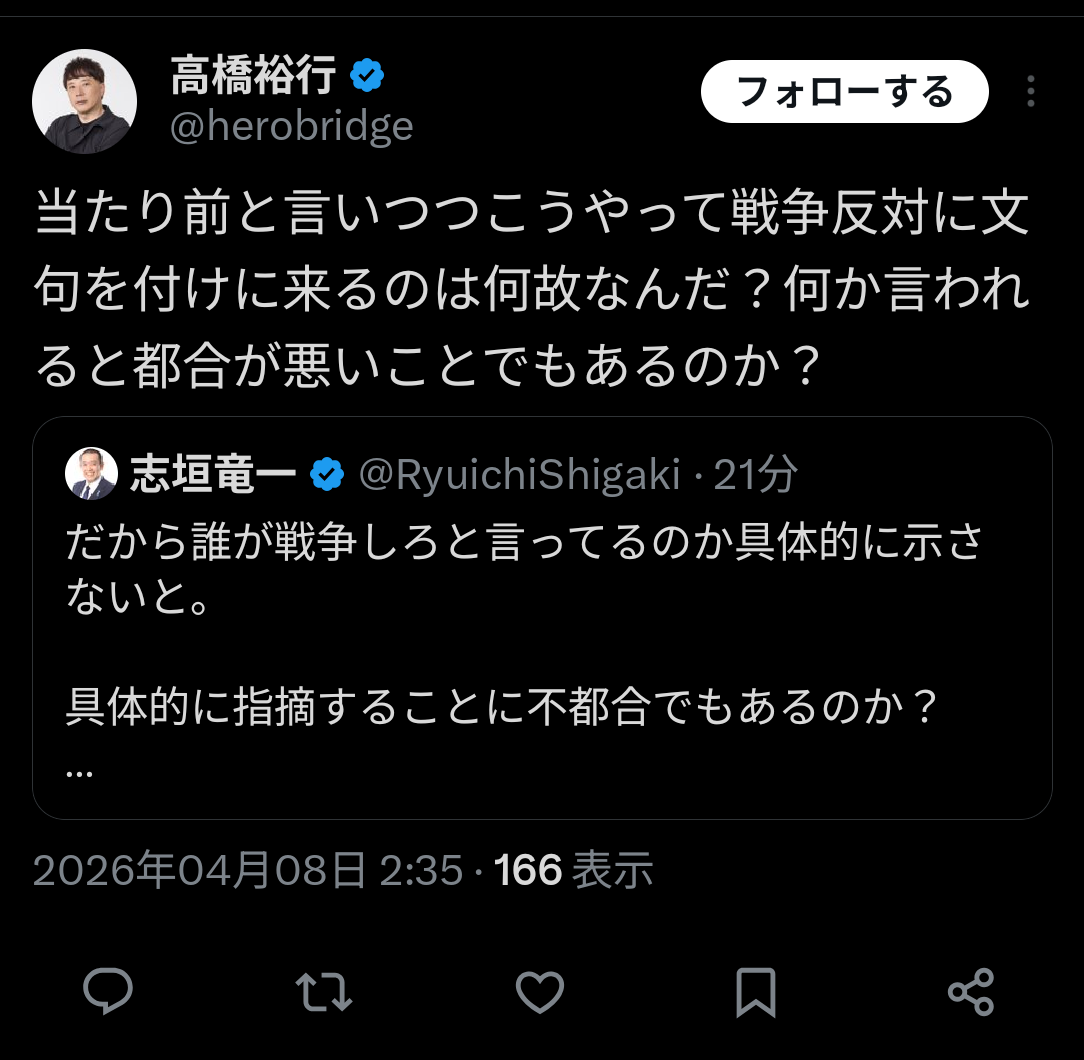Image resolution: width=1084 pixels, height=1060 pixels.
Task: Open the three-dot more options menu
Action: [x=1031, y=93]
